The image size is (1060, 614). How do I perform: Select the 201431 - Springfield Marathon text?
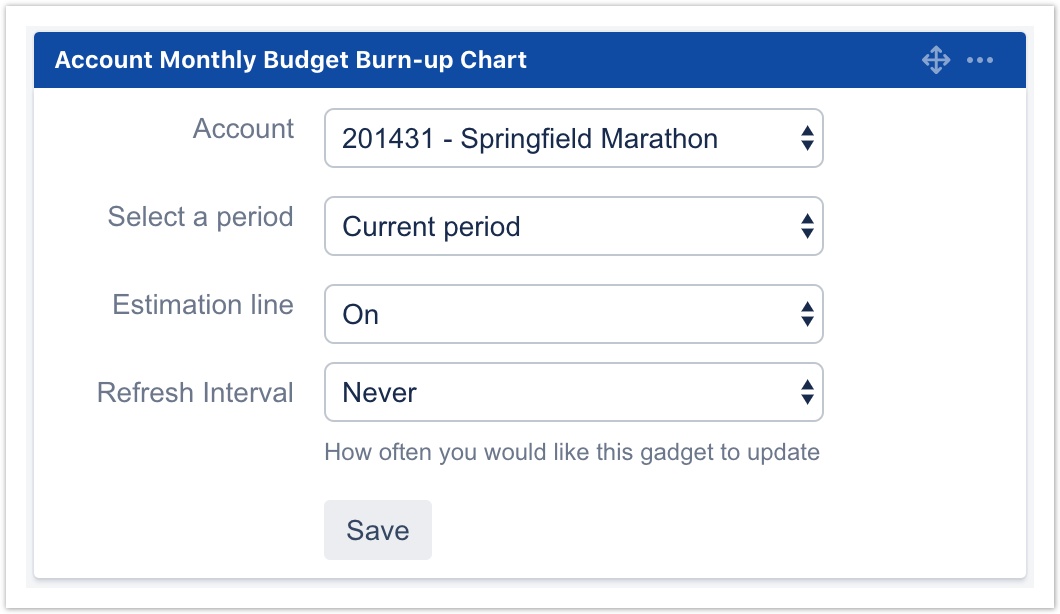coord(529,139)
